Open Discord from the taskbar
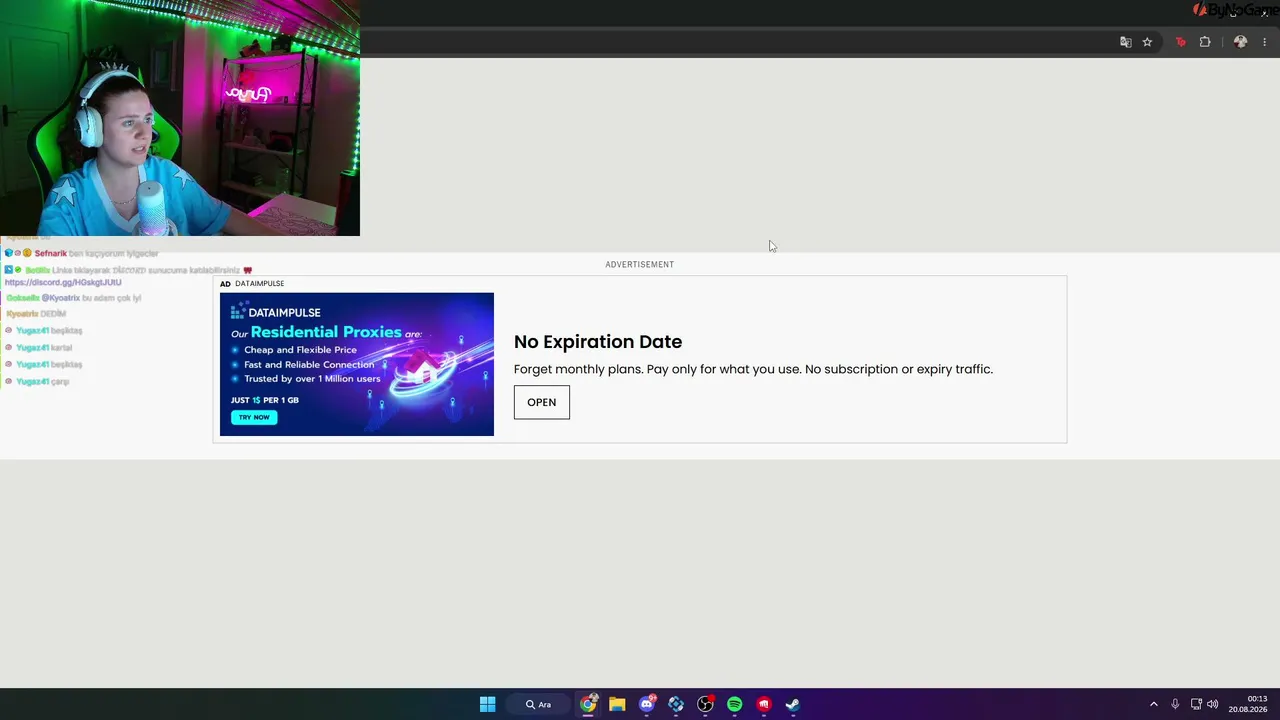The image size is (1280, 720). point(647,704)
